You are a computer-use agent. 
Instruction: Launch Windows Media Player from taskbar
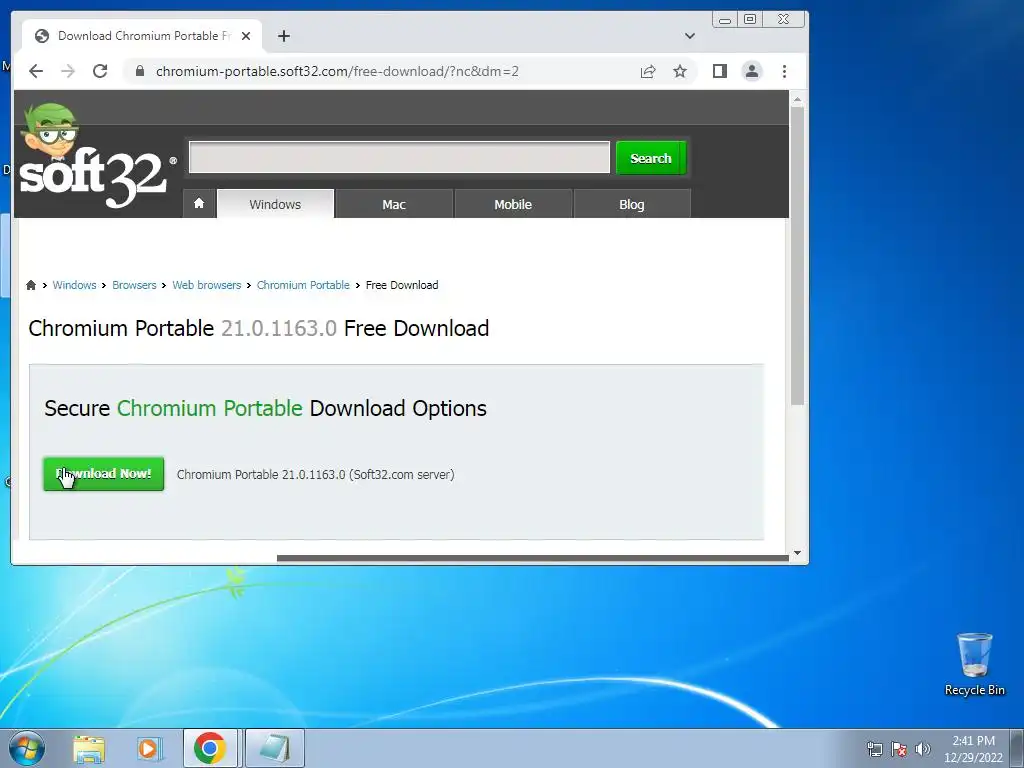pyautogui.click(x=149, y=748)
